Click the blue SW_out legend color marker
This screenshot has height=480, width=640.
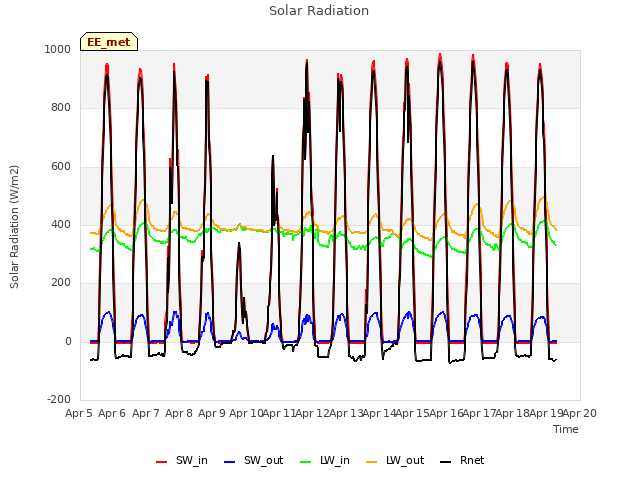coord(230,462)
